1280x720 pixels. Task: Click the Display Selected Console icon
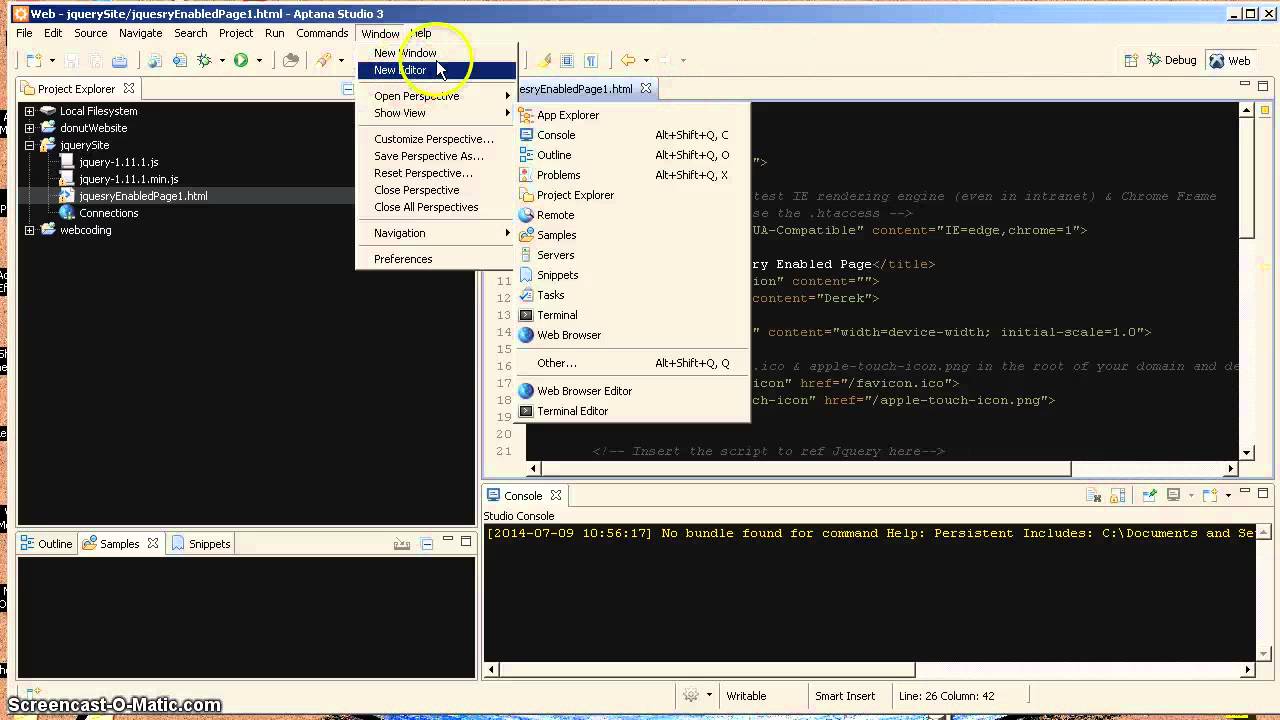[x=1174, y=495]
